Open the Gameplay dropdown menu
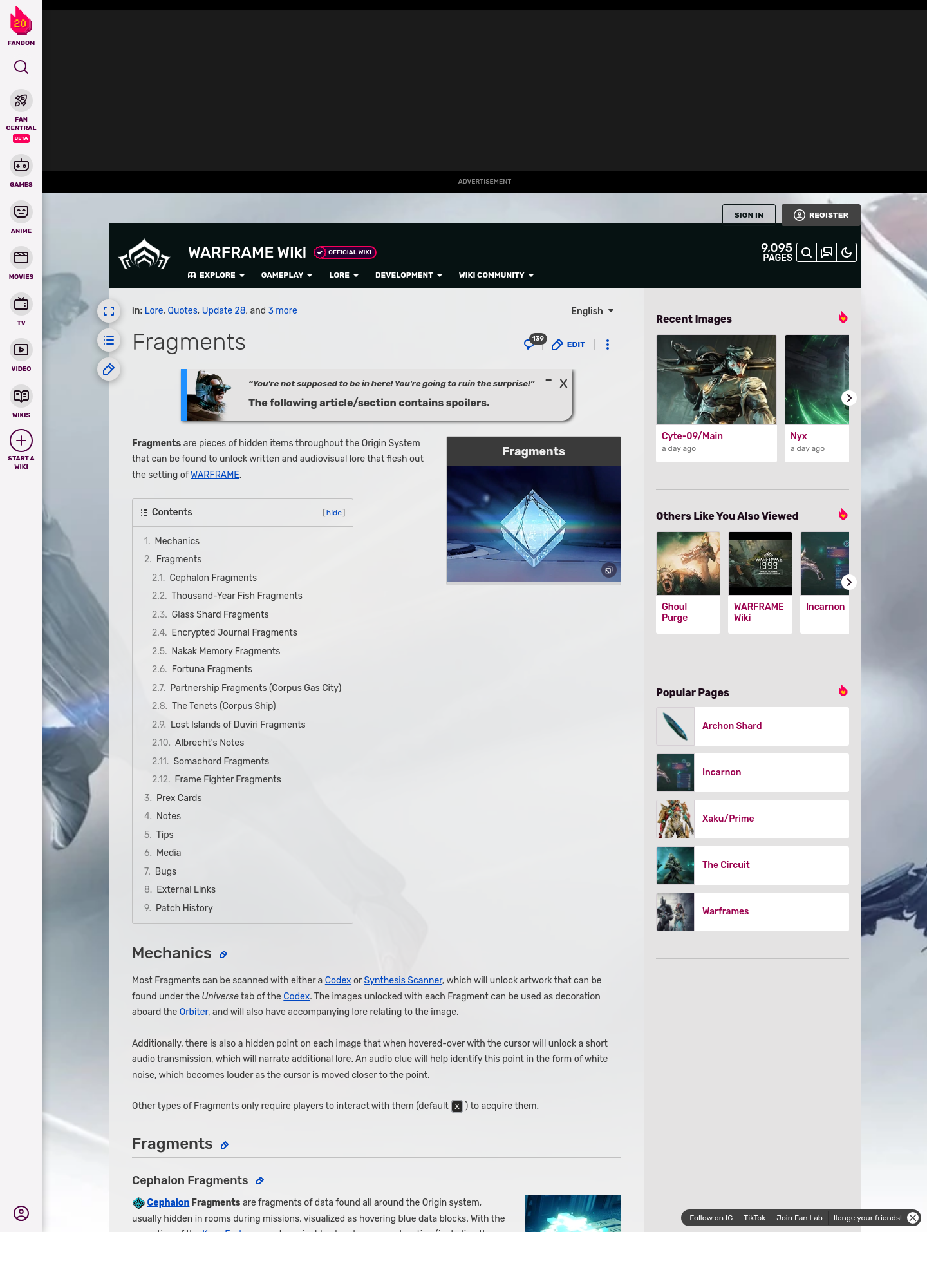 (286, 275)
